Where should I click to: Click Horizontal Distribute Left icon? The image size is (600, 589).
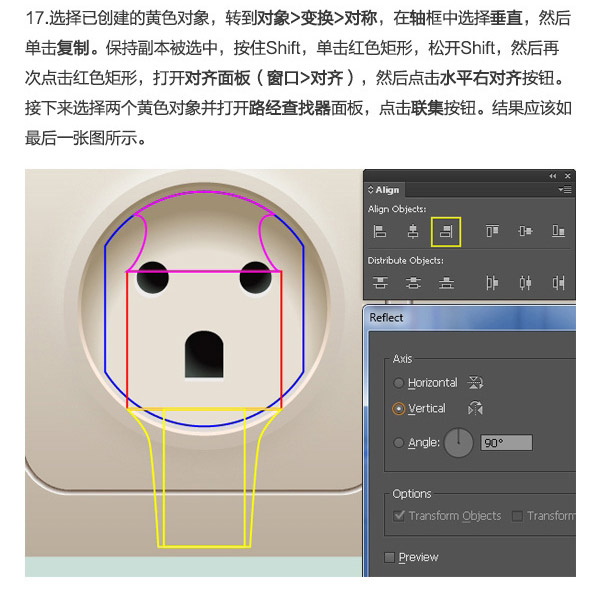(492, 283)
